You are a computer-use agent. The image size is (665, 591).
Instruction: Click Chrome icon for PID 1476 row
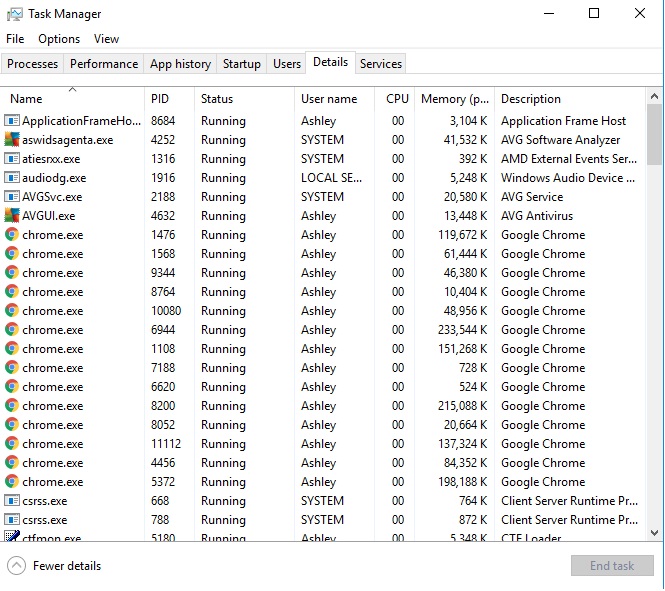pyautogui.click(x=12, y=235)
